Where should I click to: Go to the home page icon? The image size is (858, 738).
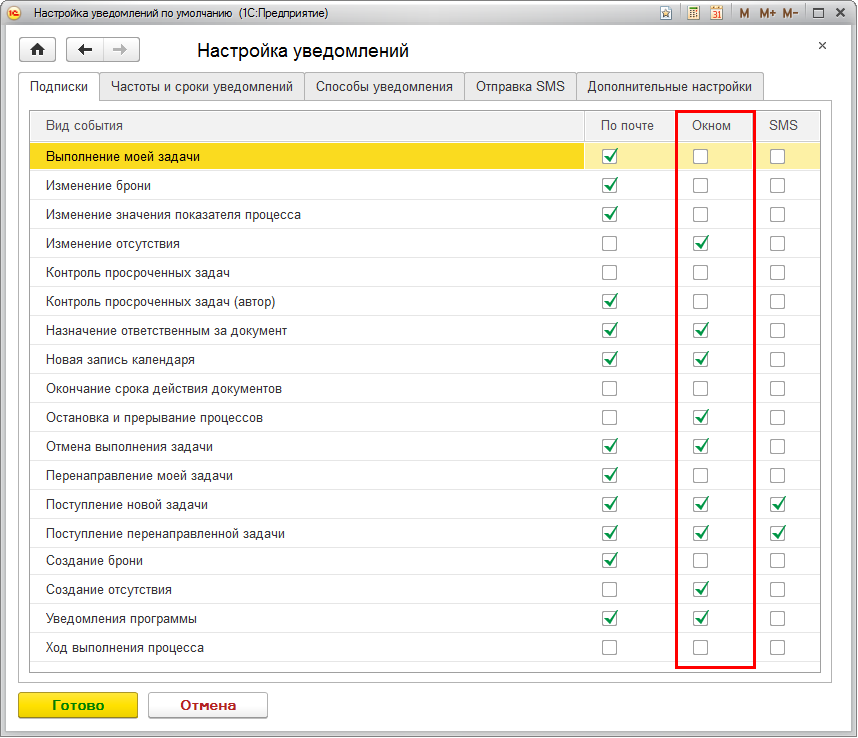click(x=37, y=50)
